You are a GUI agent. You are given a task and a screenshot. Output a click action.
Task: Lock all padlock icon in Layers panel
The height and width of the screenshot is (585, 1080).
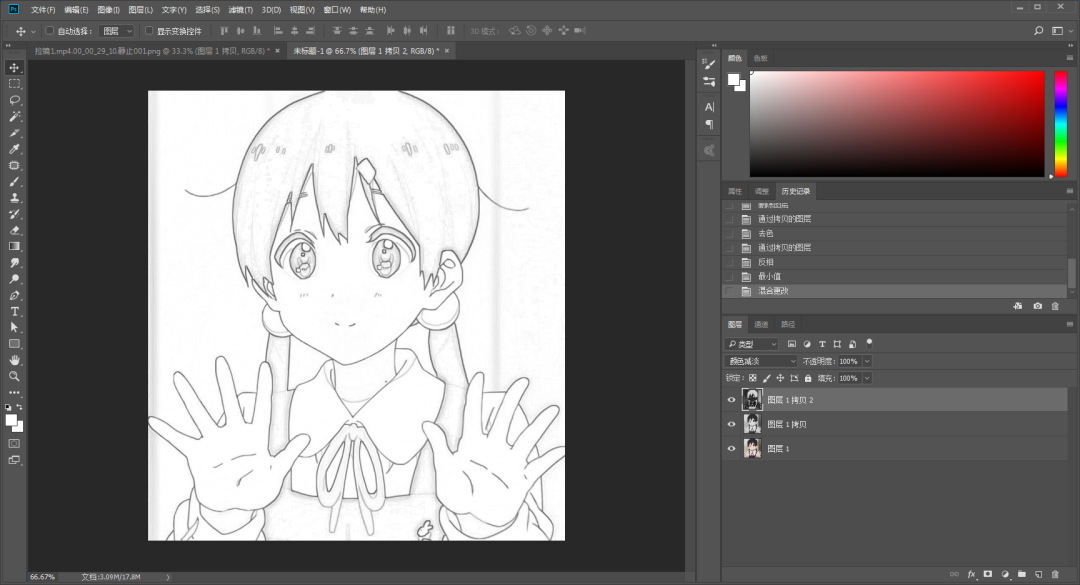click(x=808, y=378)
